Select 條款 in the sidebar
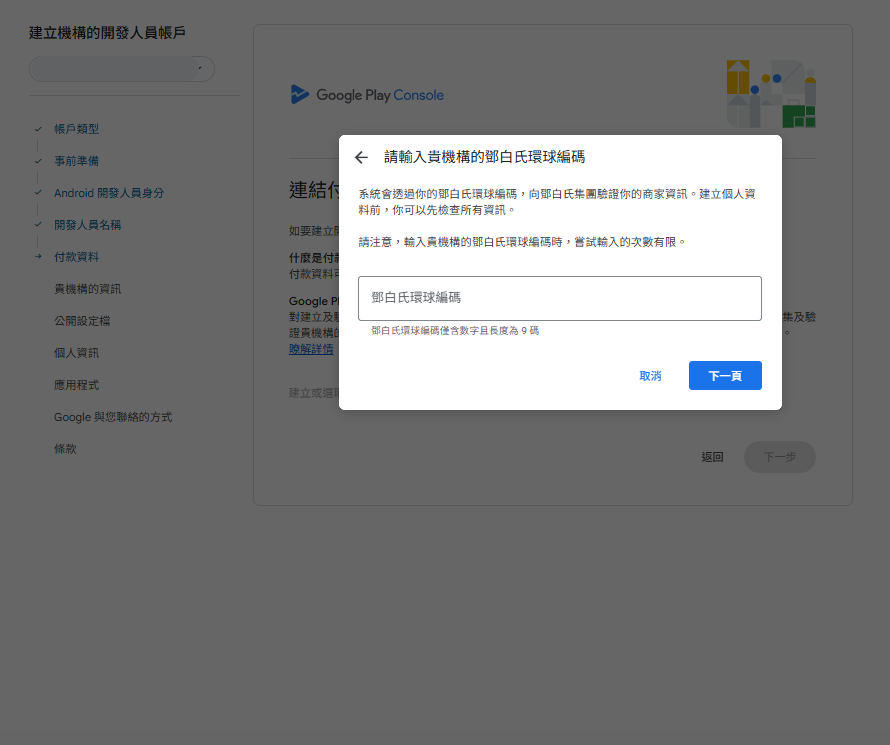Image resolution: width=890 pixels, height=745 pixels. pyautogui.click(x=65, y=449)
